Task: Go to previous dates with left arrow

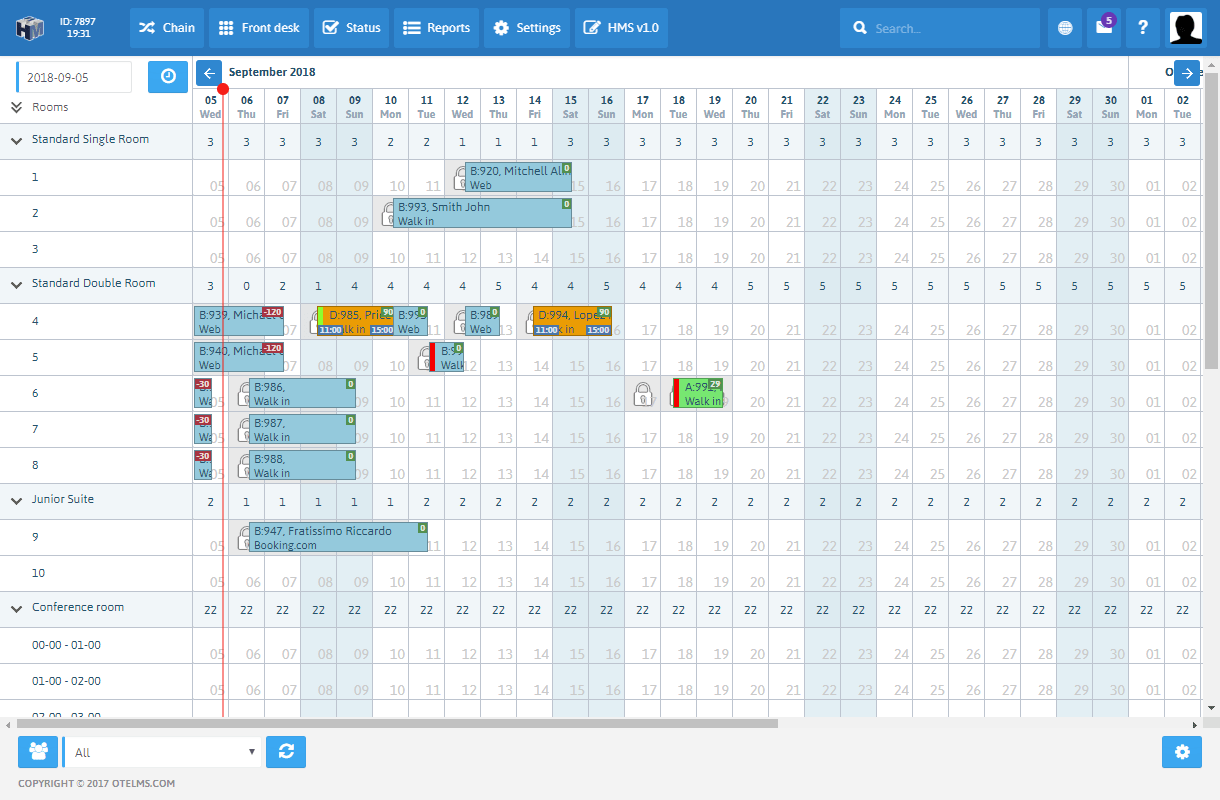Action: 209,73
